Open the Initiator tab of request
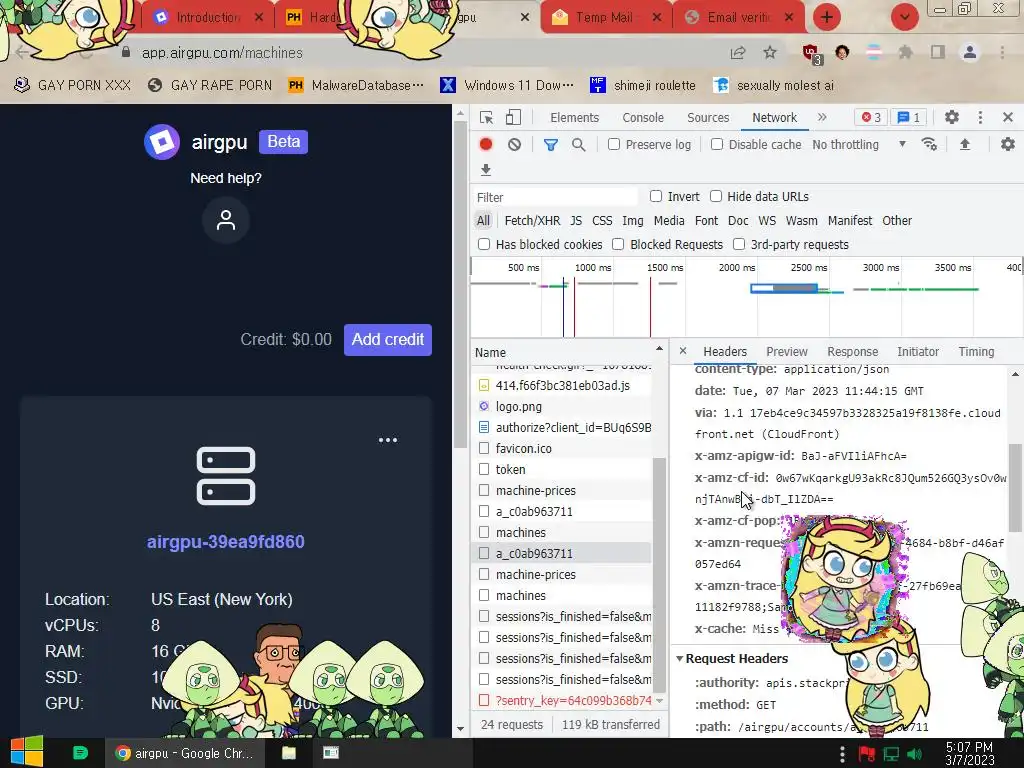 click(918, 351)
